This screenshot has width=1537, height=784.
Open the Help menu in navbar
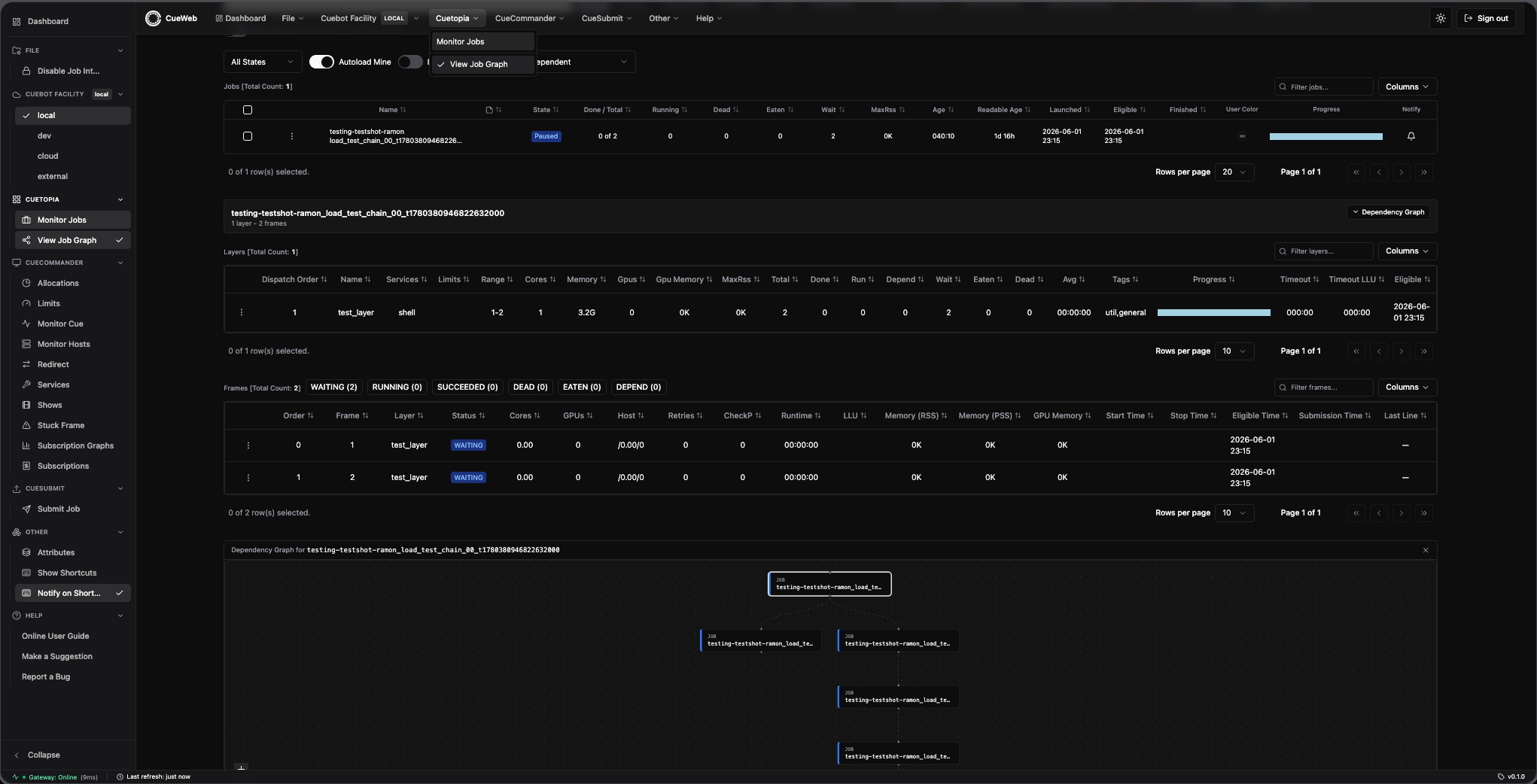pyautogui.click(x=709, y=18)
